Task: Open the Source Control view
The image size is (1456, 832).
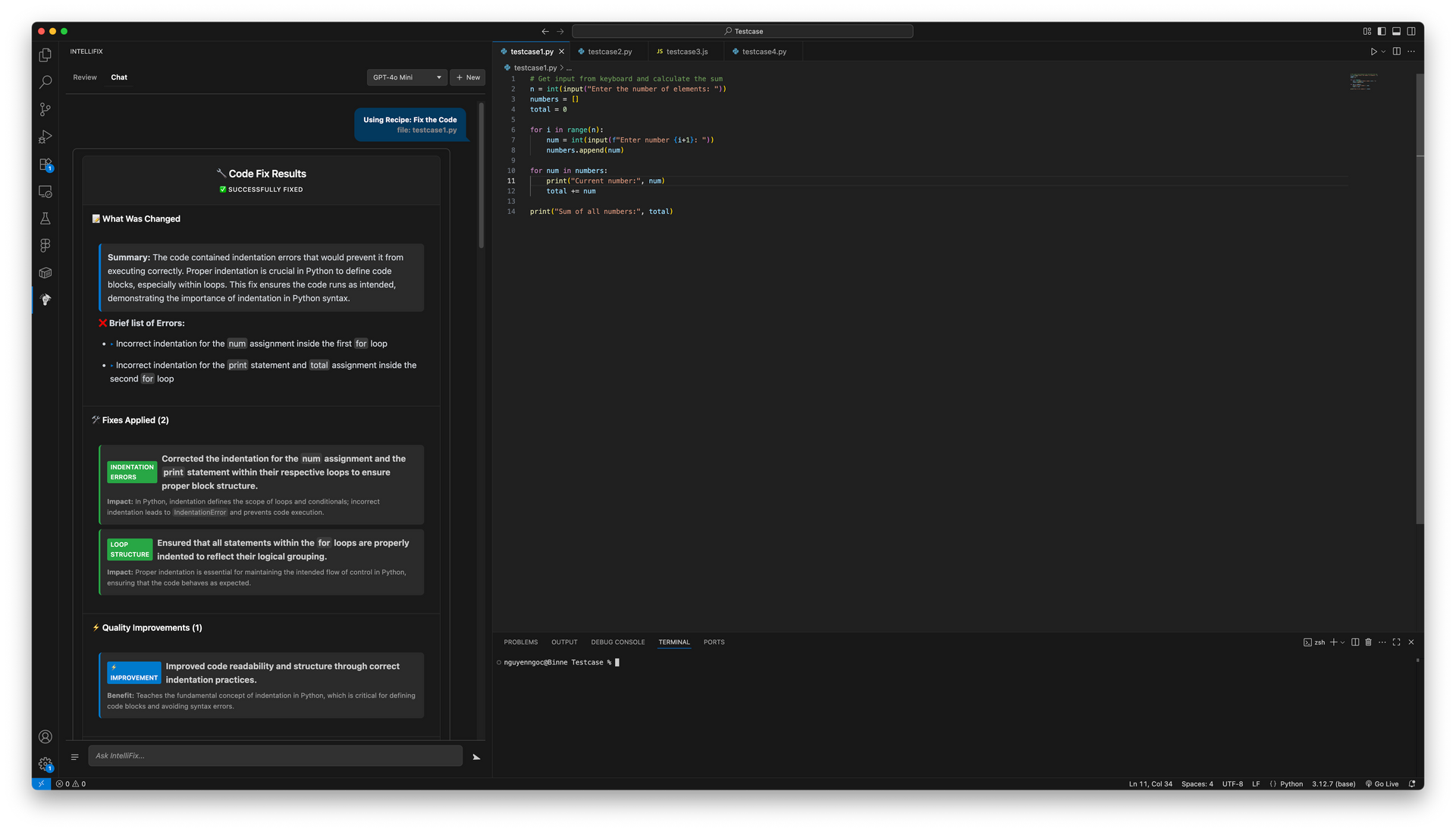Action: click(45, 110)
